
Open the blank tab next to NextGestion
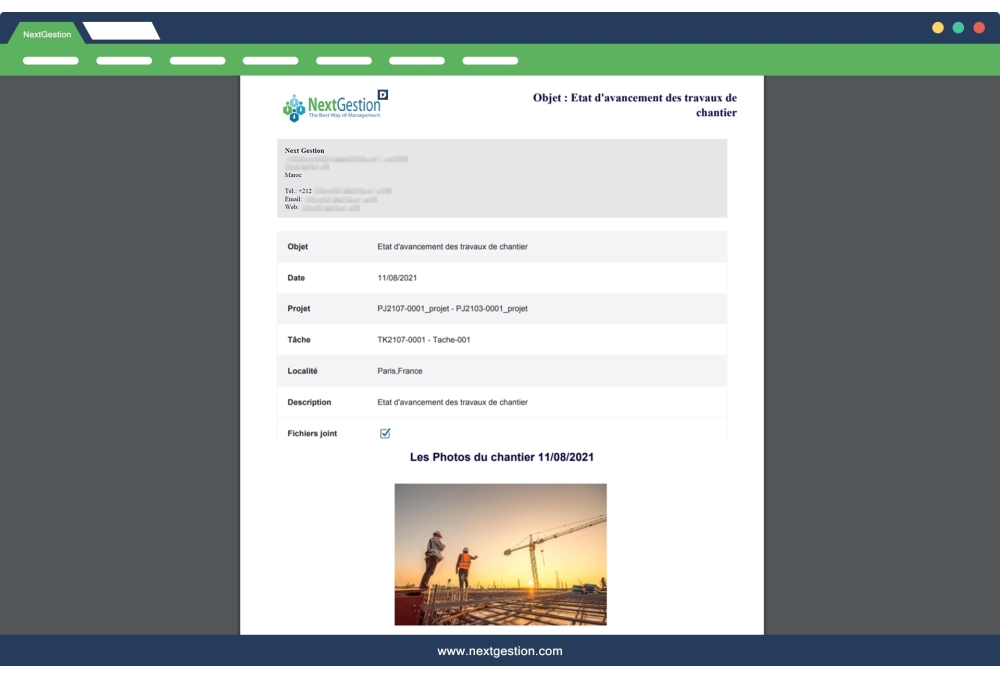(x=122, y=32)
